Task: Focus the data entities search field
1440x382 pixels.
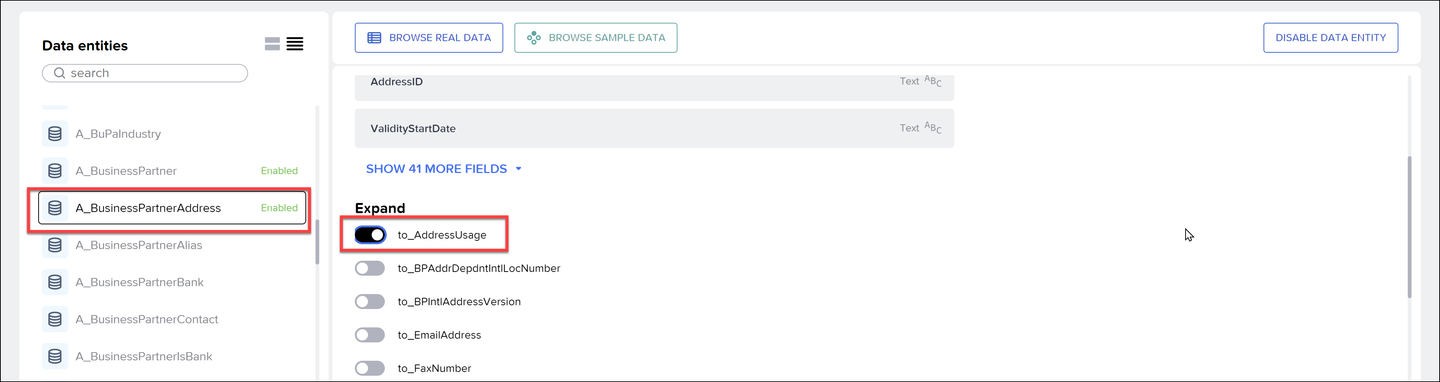Action: (145, 73)
